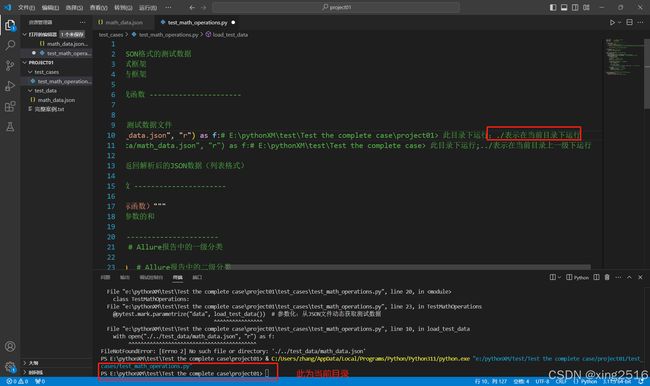Click the VS Code logo icon
The height and width of the screenshot is (386, 650).
pos(7,7)
